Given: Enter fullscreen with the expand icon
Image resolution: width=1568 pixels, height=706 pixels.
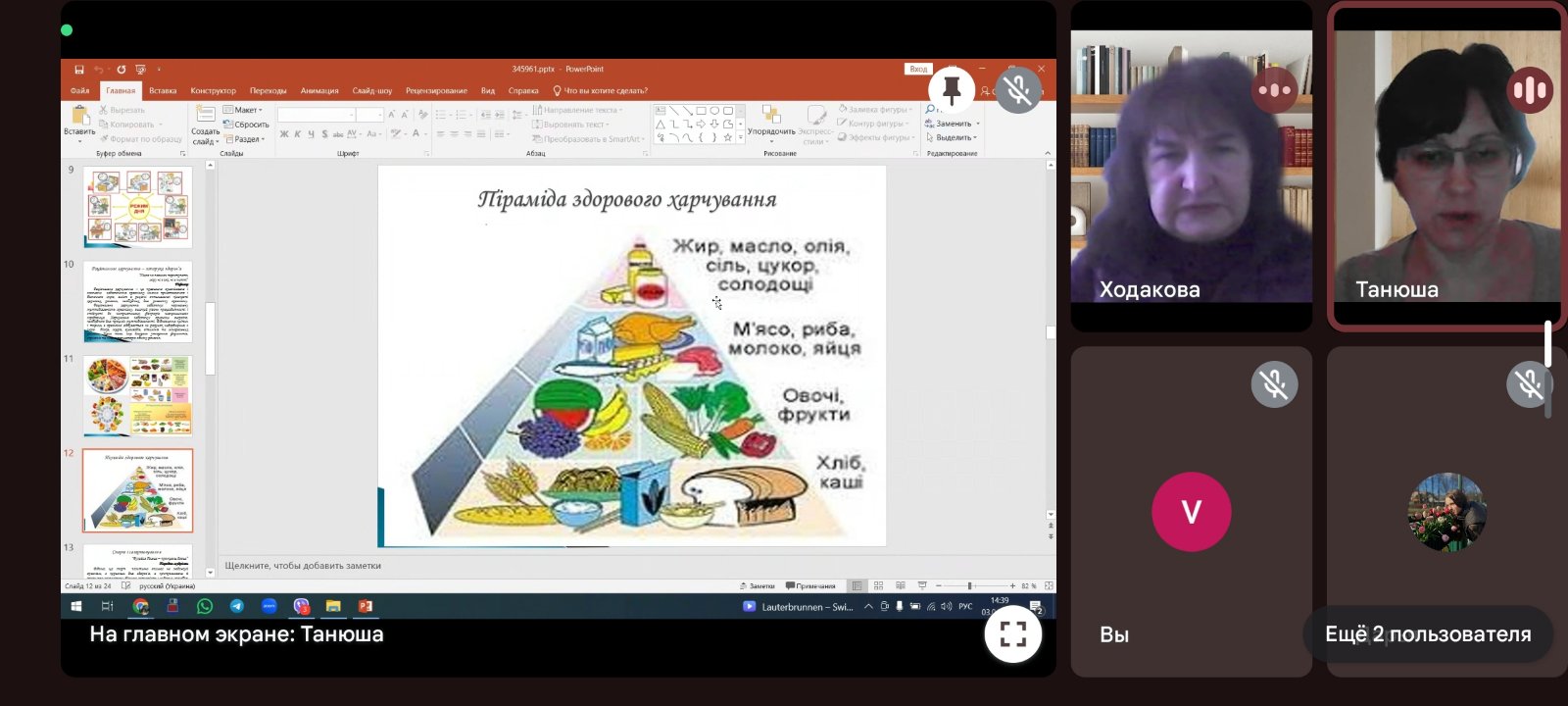Looking at the screenshot, I should [x=1012, y=634].
